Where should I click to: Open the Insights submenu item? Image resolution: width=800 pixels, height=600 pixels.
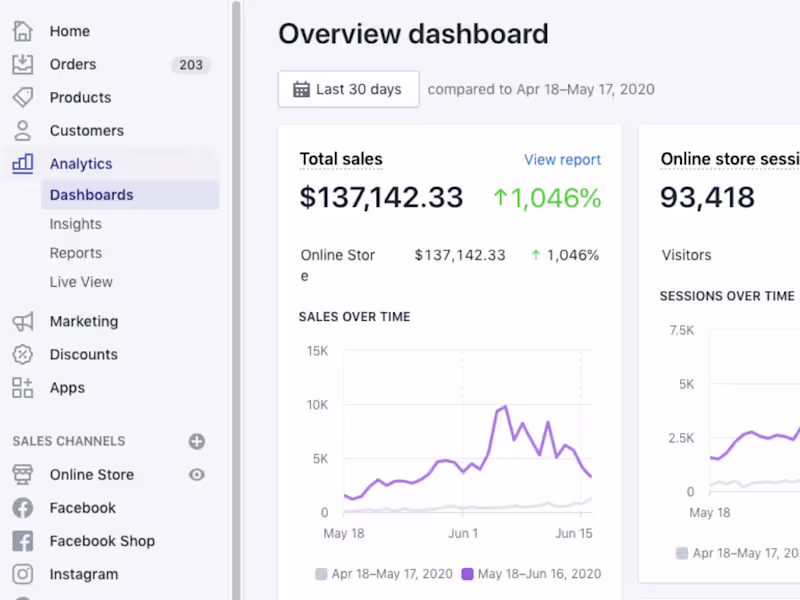(x=76, y=224)
